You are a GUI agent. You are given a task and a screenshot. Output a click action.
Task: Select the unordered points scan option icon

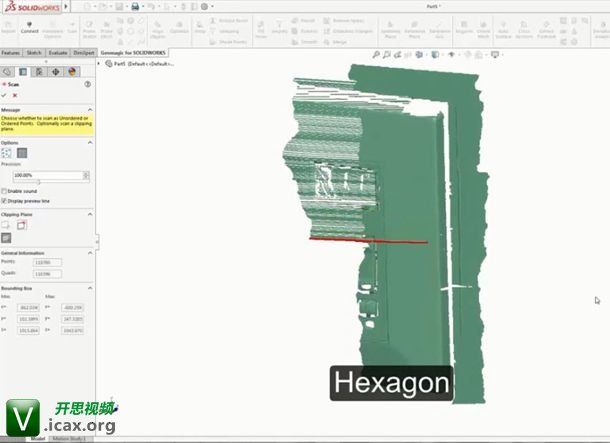tap(6, 153)
